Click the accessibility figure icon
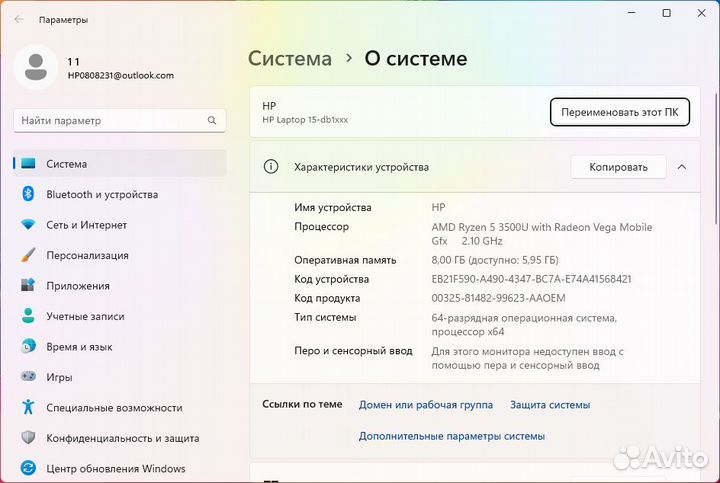Viewport: 720px width, 483px height. 28,407
